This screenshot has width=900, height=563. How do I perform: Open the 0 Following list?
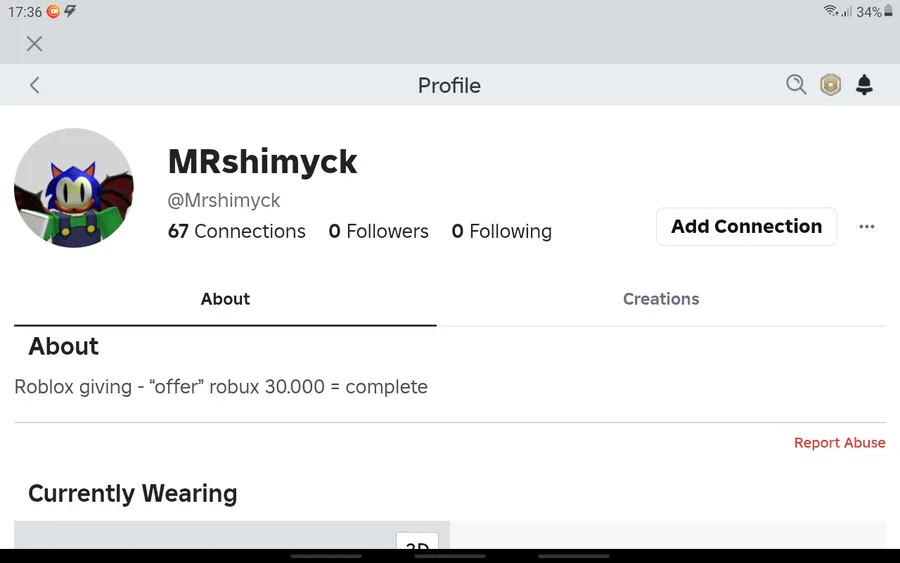[x=502, y=231]
